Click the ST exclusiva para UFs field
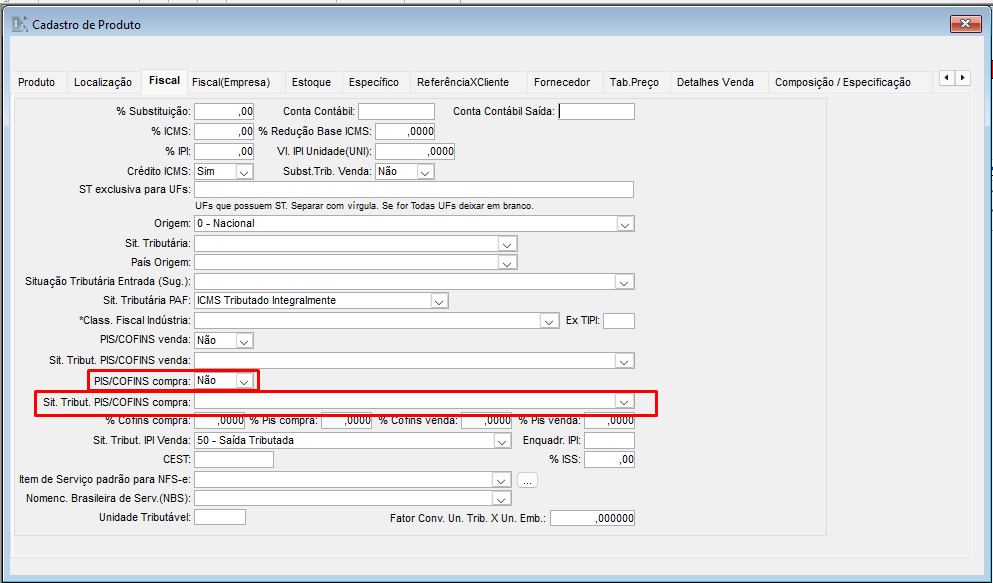Screen dimensions: 993x583 pyautogui.click(x=414, y=190)
